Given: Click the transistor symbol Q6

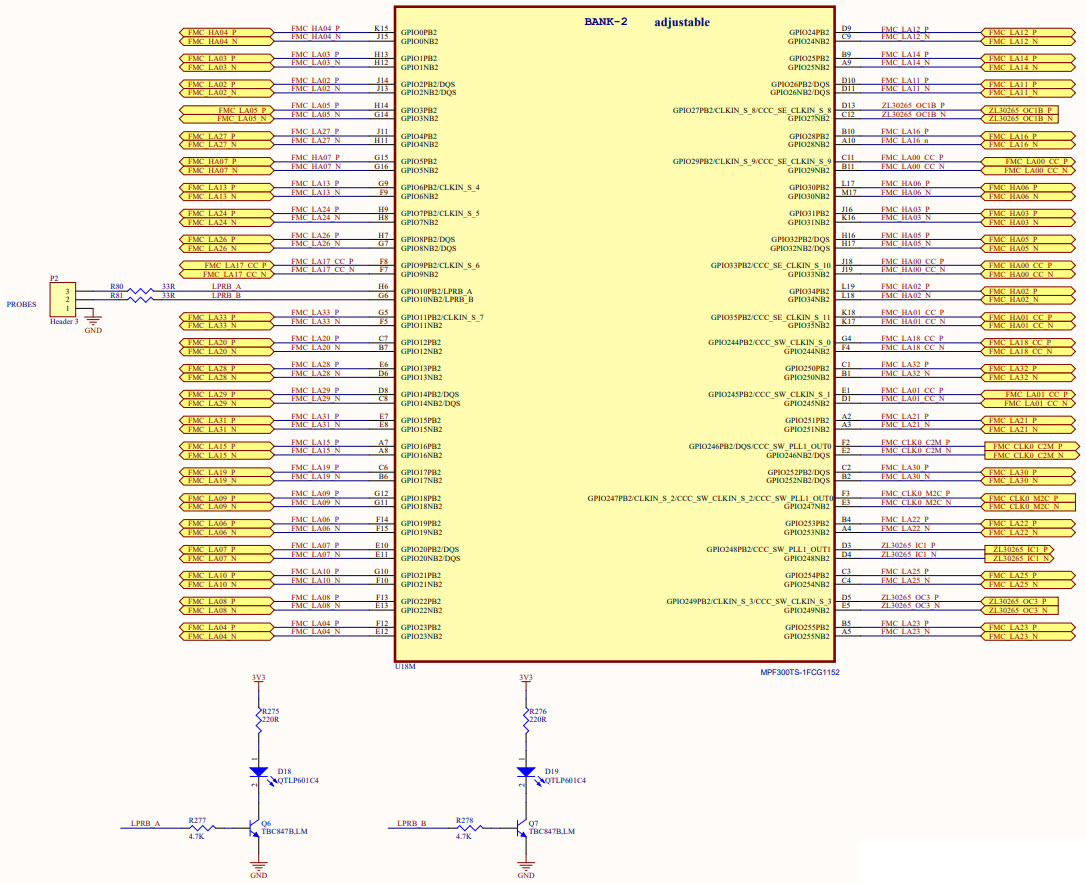Looking at the screenshot, I should pos(253,830).
